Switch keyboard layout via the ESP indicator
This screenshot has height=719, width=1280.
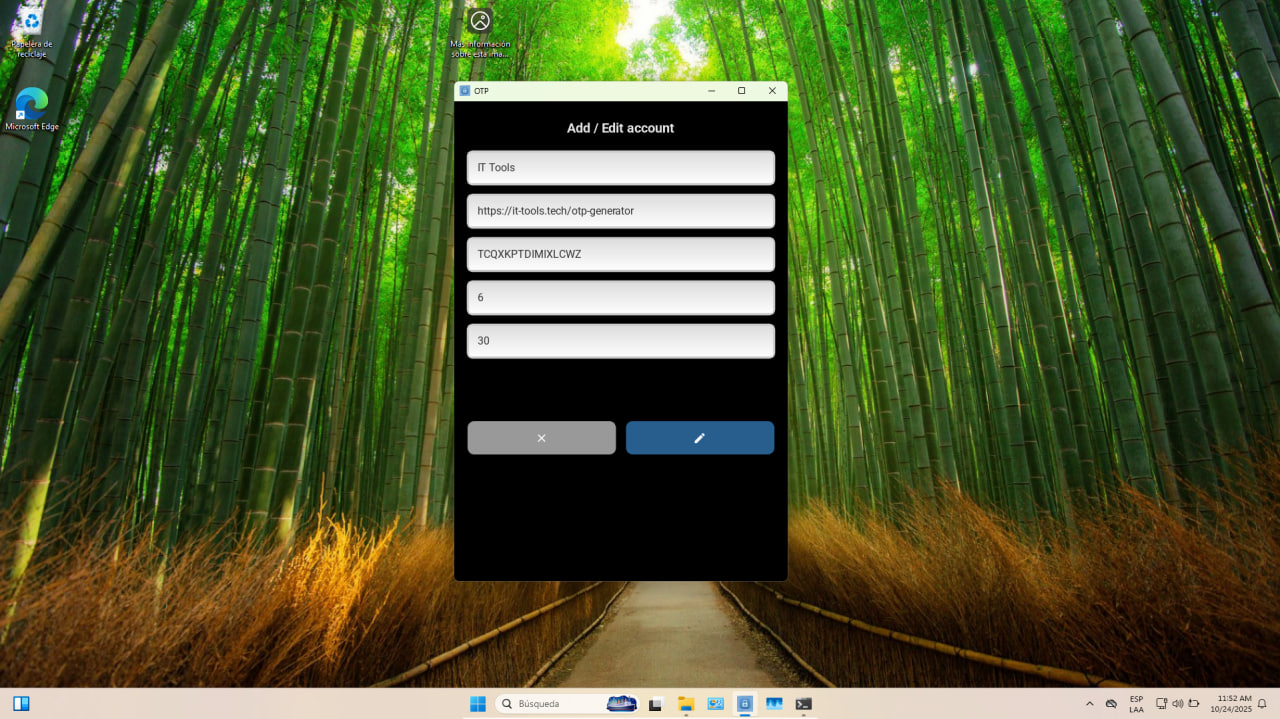(1136, 703)
